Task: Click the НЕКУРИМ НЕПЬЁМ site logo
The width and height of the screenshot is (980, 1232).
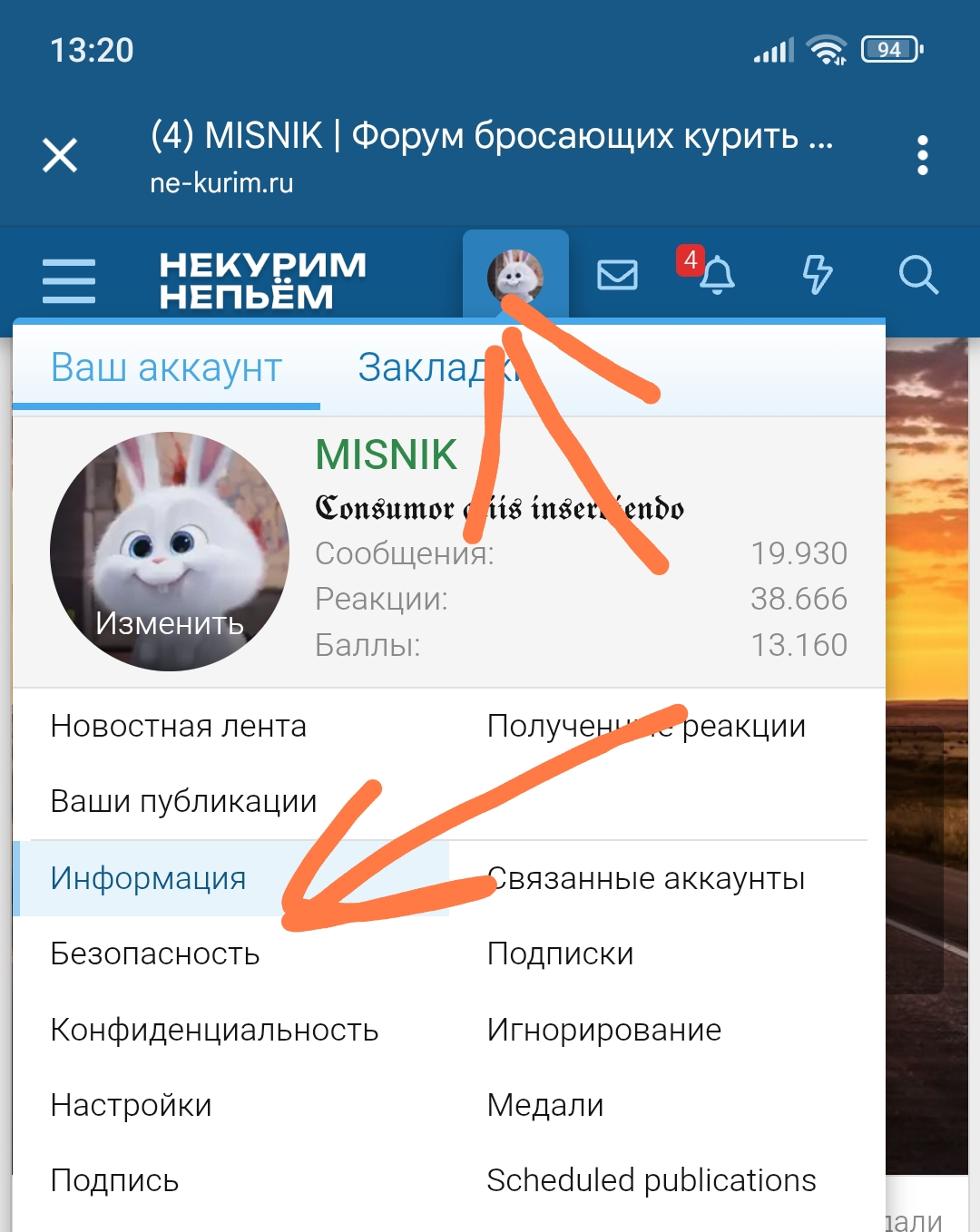Action: pyautogui.click(x=262, y=280)
